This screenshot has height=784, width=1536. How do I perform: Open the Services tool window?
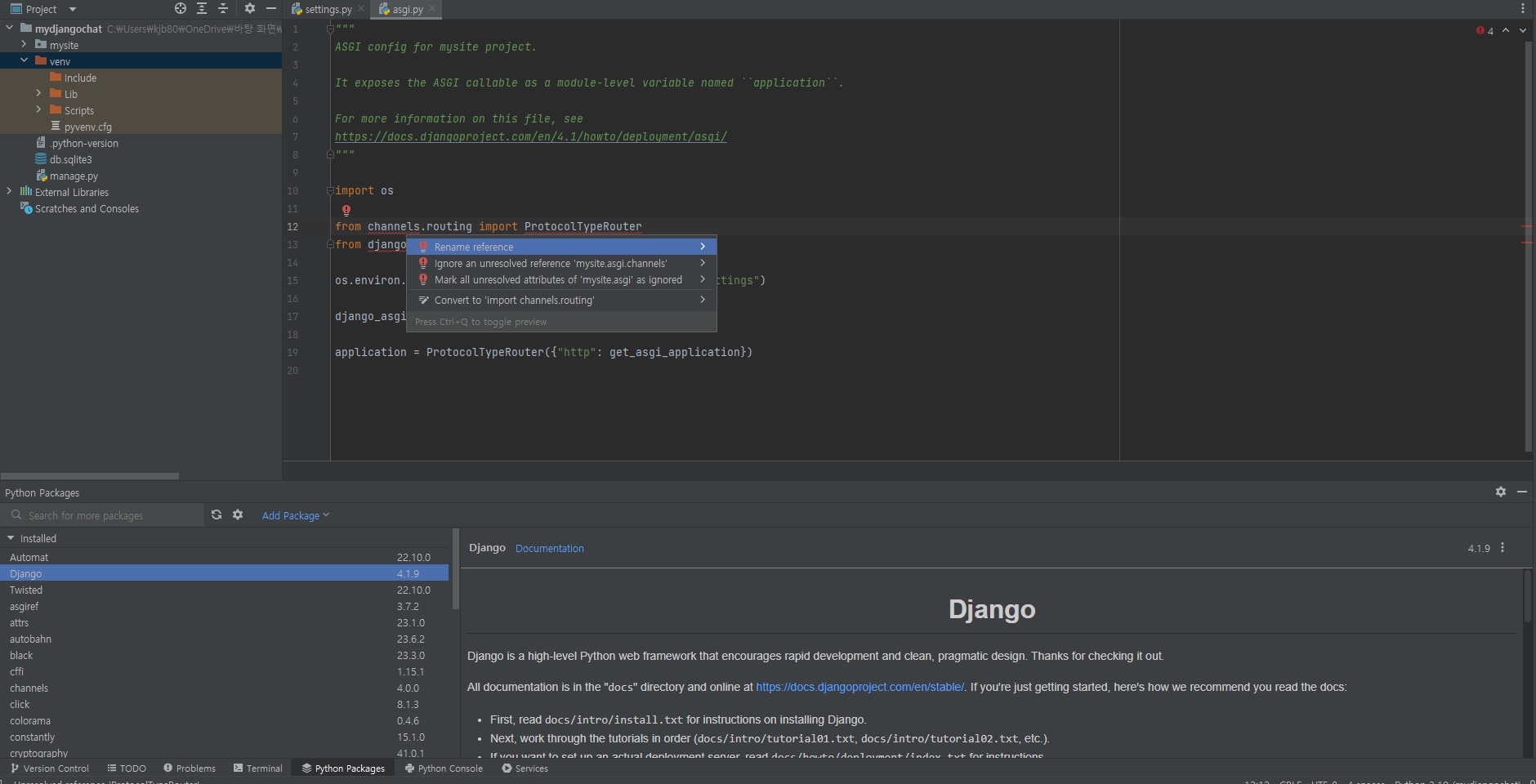pos(525,768)
